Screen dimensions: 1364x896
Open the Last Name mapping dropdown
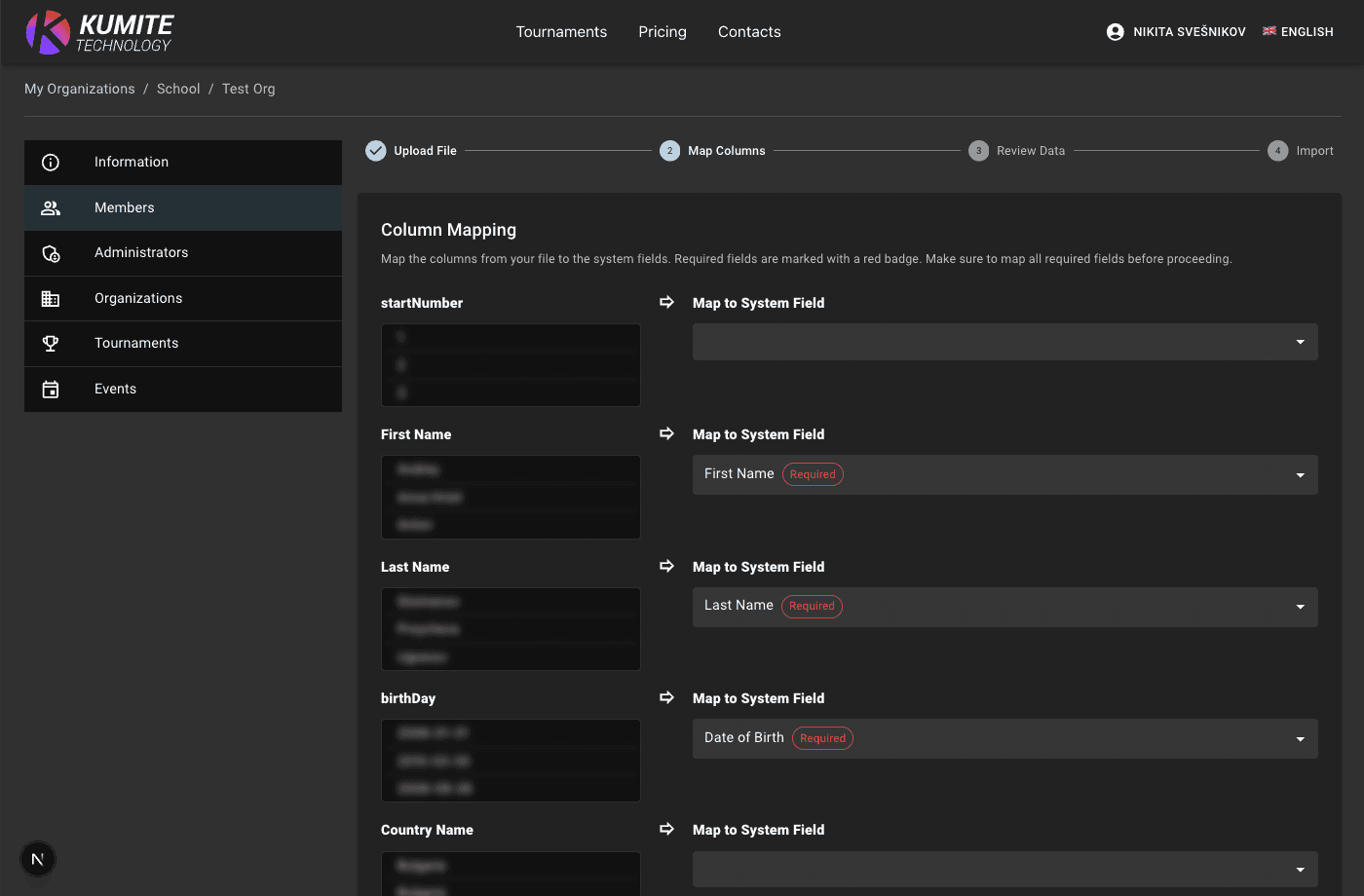pos(1004,607)
